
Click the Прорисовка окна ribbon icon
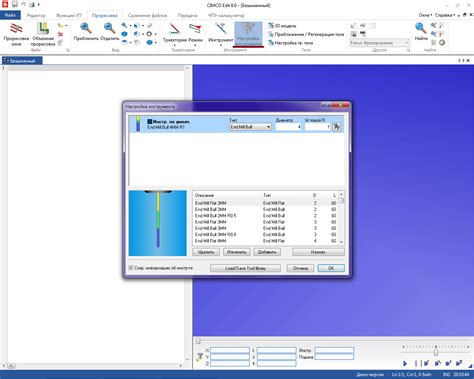16,28
